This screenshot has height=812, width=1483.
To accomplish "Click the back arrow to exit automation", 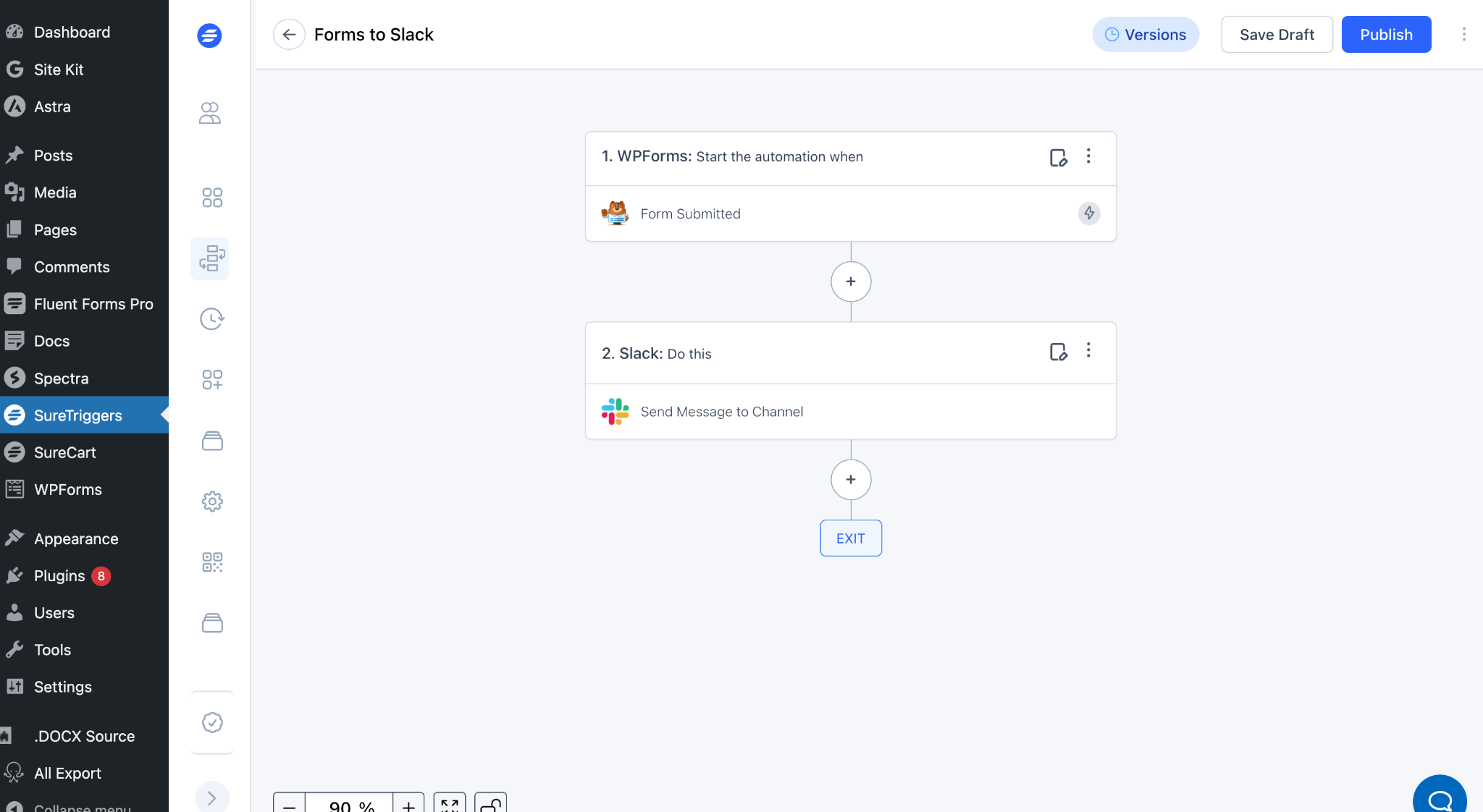I will tap(288, 34).
